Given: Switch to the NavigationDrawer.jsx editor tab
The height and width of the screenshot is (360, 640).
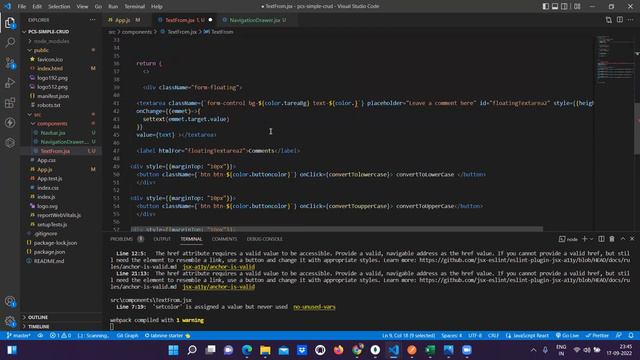Looking at the screenshot, I should point(256,20).
